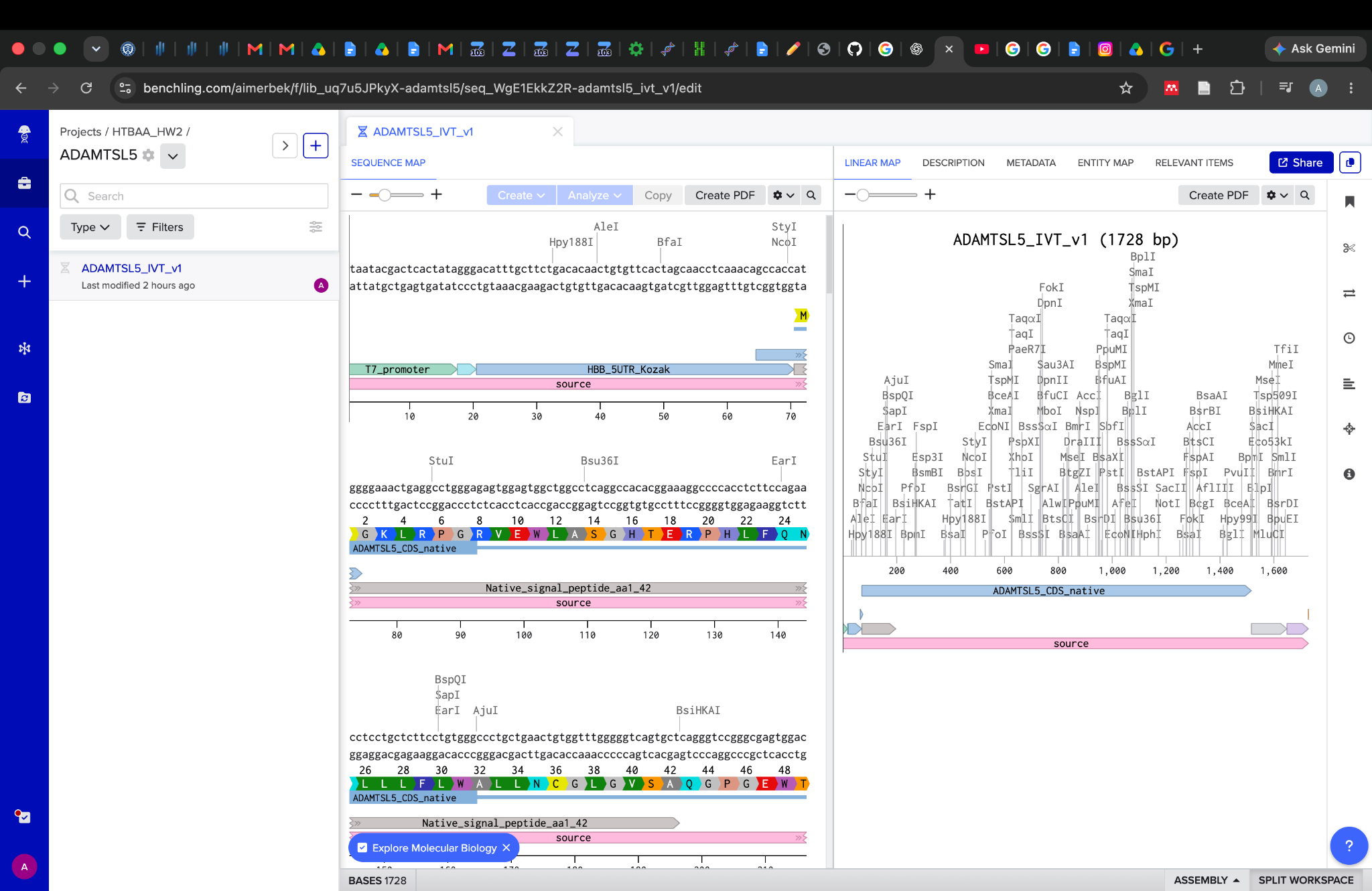
Task: Open the Create dropdown menu
Action: point(521,195)
